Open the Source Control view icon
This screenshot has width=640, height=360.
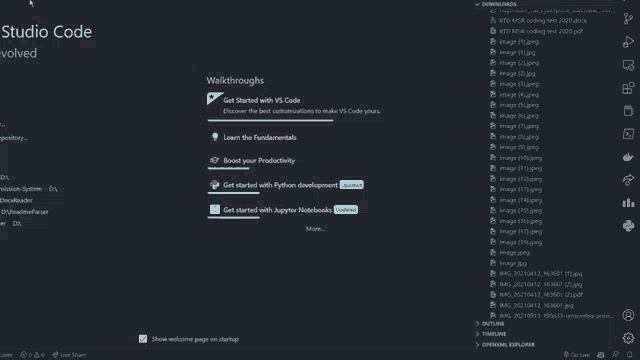pyautogui.click(x=628, y=19)
